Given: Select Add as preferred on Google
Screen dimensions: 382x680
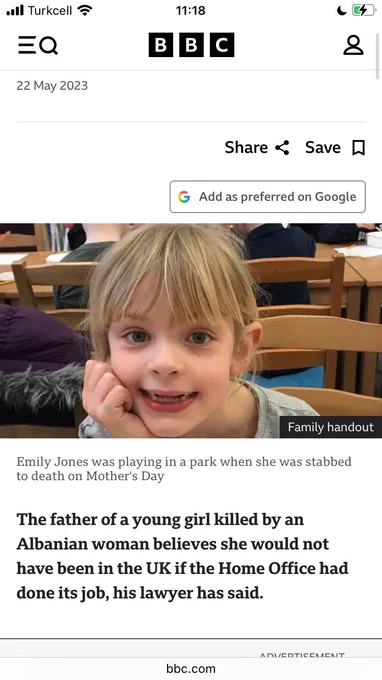Looking at the screenshot, I should (x=268, y=196).
